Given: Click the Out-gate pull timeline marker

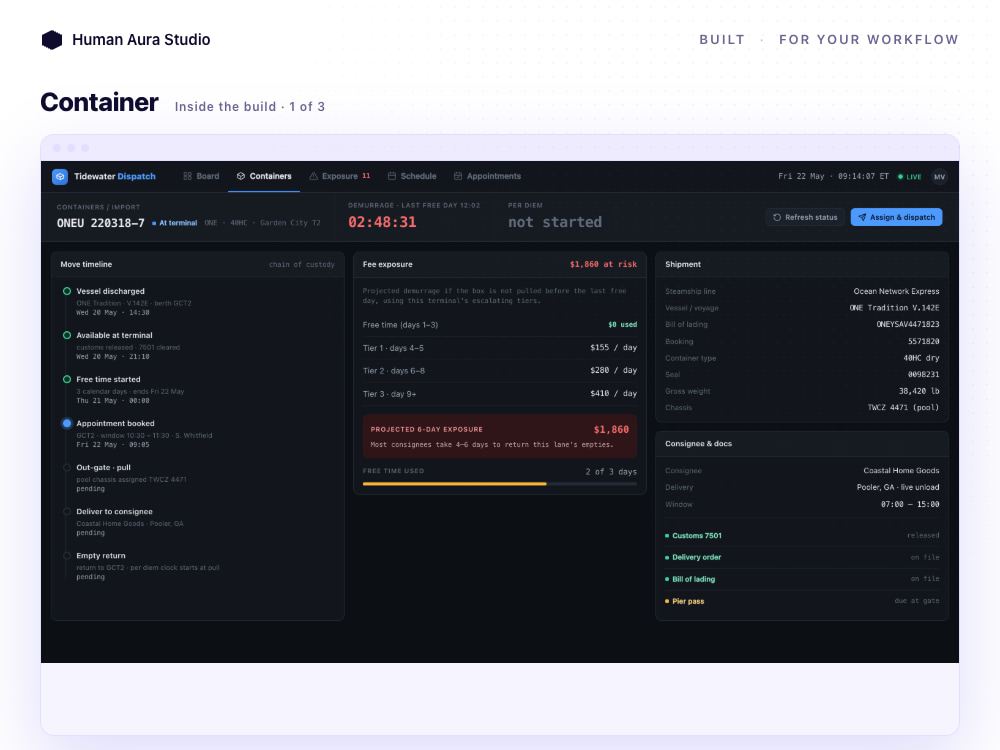Looking at the screenshot, I should [x=67, y=467].
